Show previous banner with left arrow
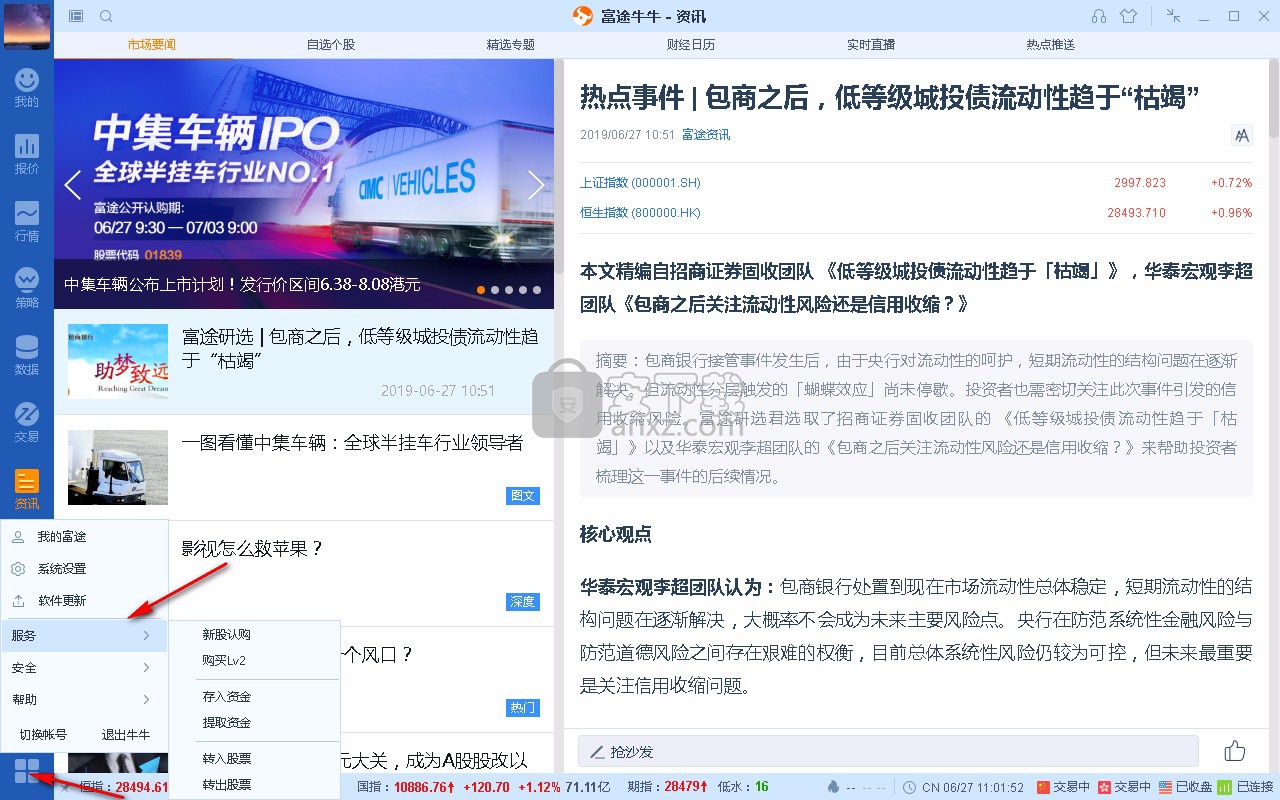 [72, 185]
